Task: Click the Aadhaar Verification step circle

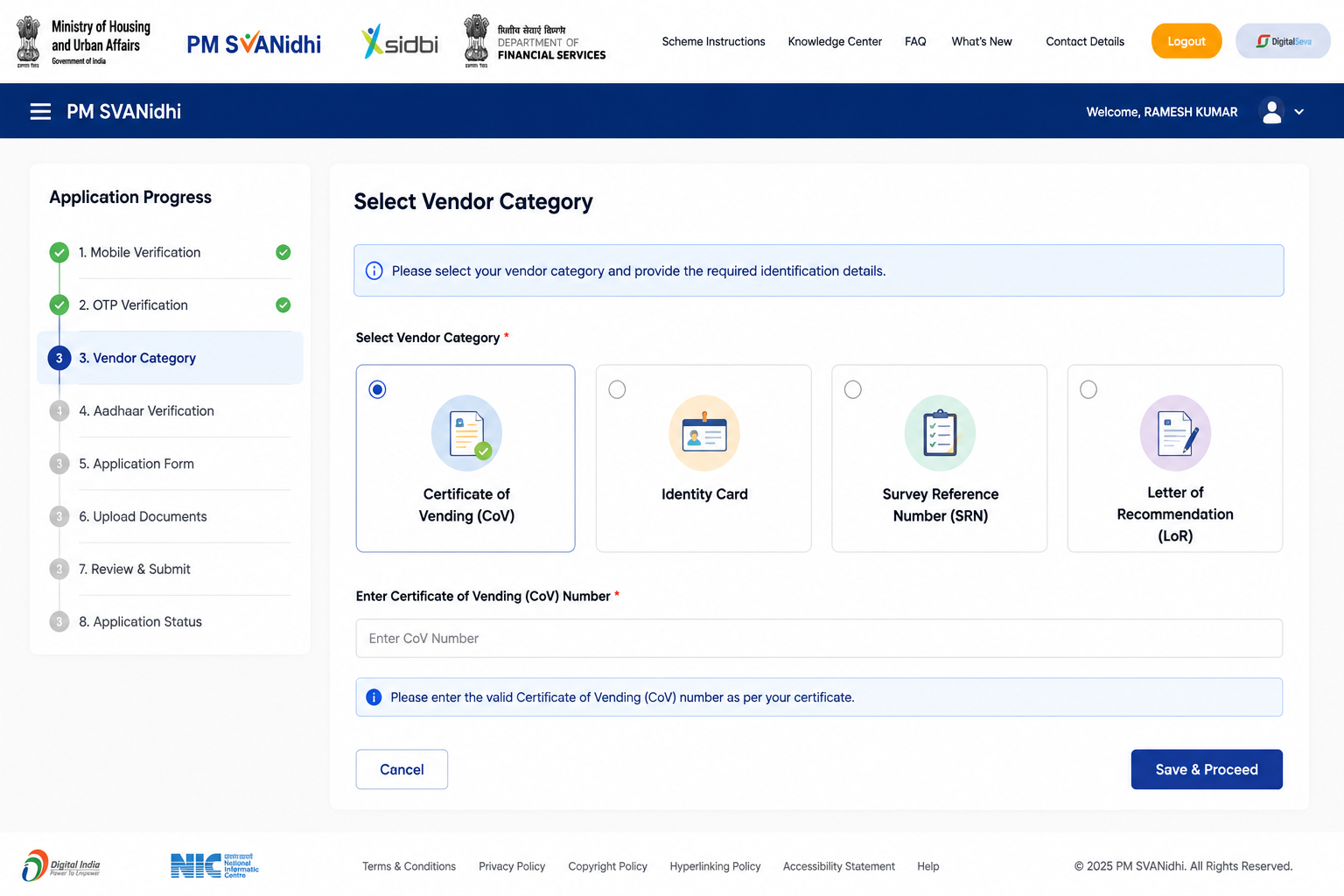Action: click(x=59, y=411)
